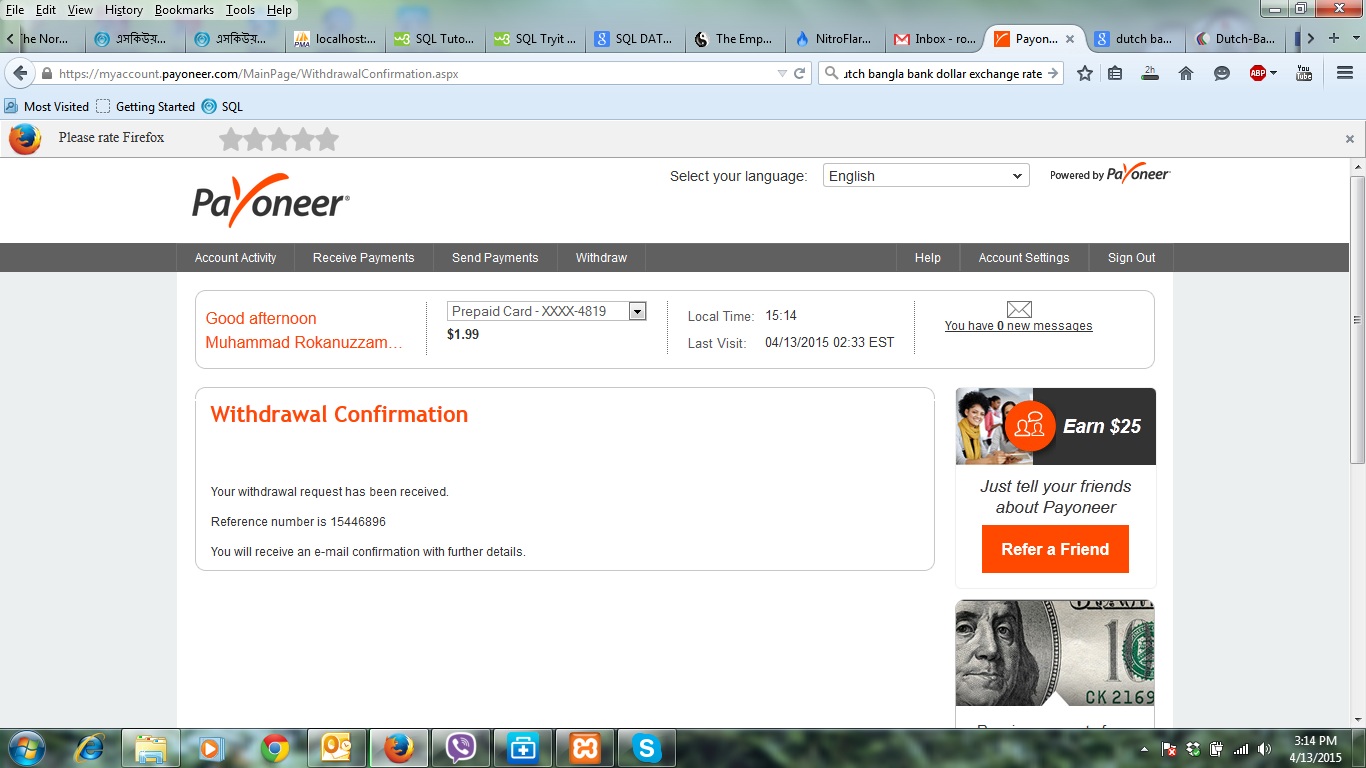Switch to the SQL Tutorial tab
The width and height of the screenshot is (1366, 768).
coord(436,39)
